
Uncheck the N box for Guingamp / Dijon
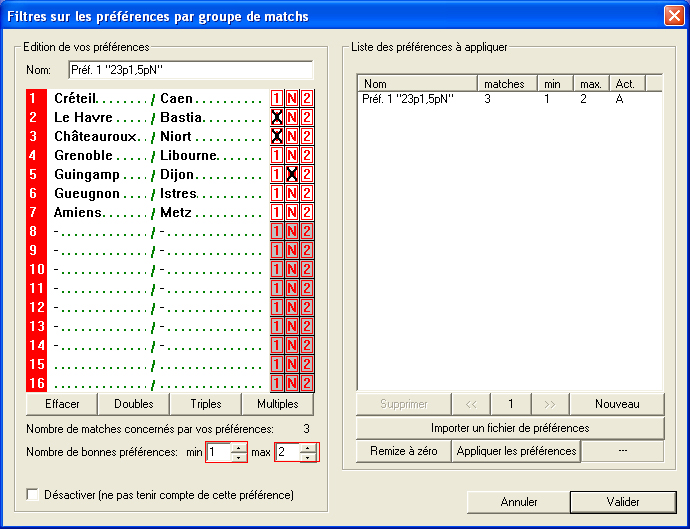pyautogui.click(x=292, y=174)
